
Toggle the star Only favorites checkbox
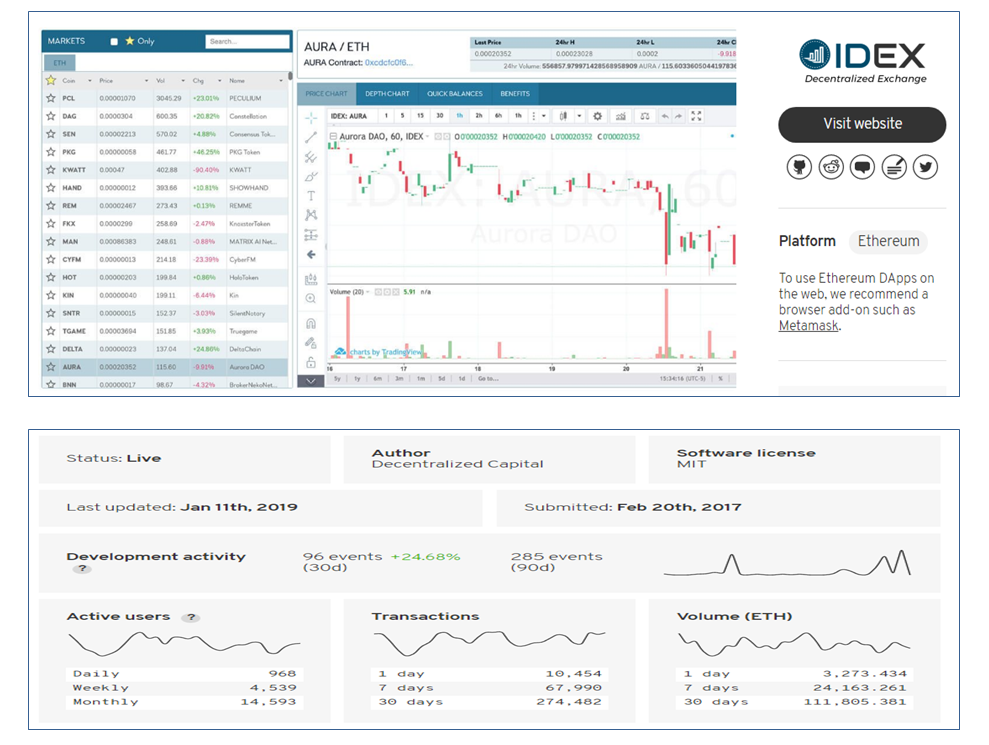pyautogui.click(x=114, y=42)
